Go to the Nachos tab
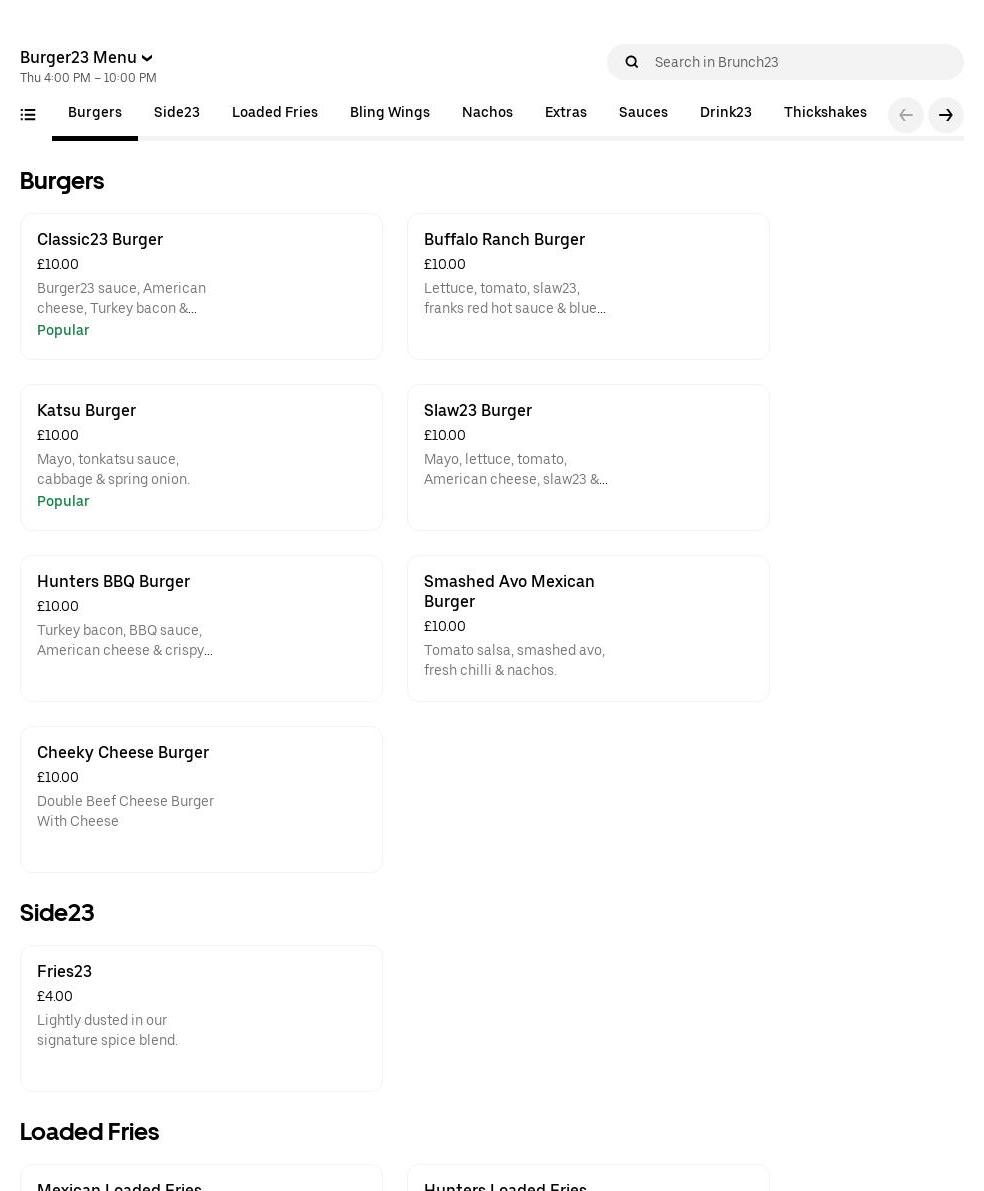984x1191 pixels. pyautogui.click(x=487, y=113)
